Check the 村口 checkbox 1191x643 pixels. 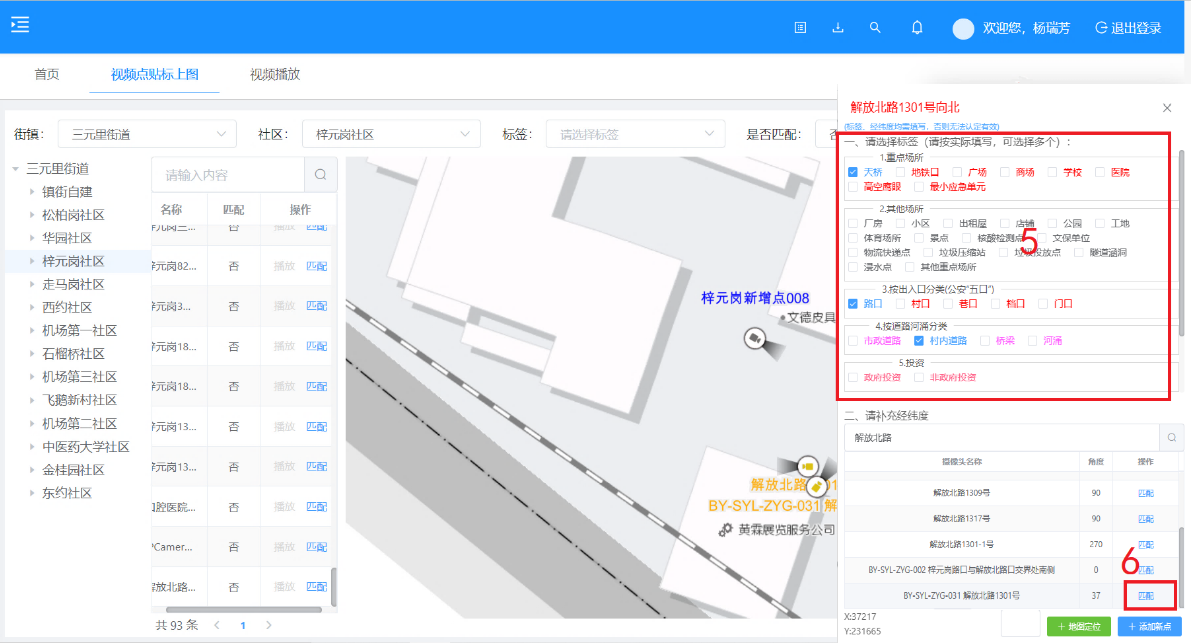(900, 304)
